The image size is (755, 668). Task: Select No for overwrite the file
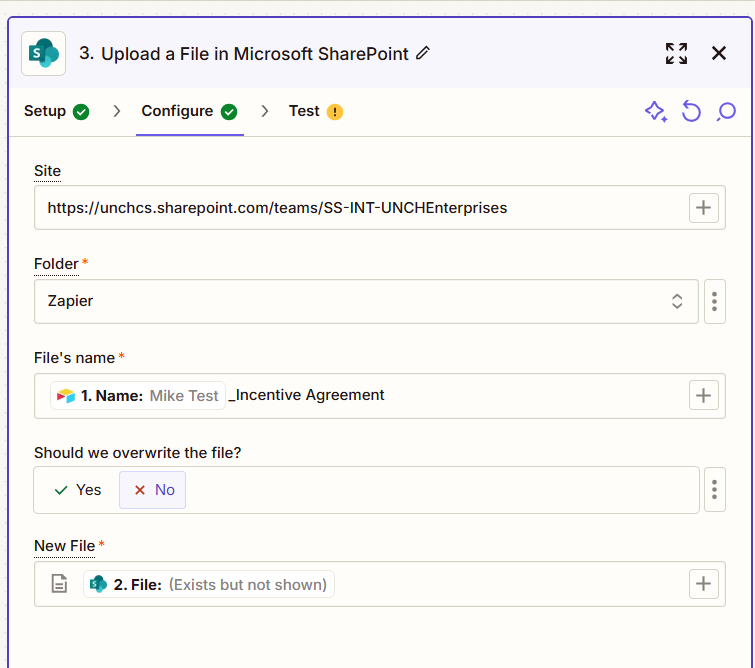(152, 490)
